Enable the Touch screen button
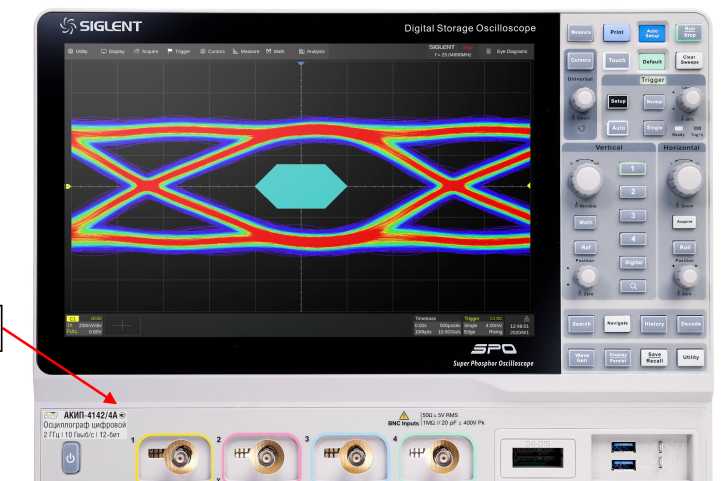Image resolution: width=721 pixels, height=481 pixels. coord(617,61)
